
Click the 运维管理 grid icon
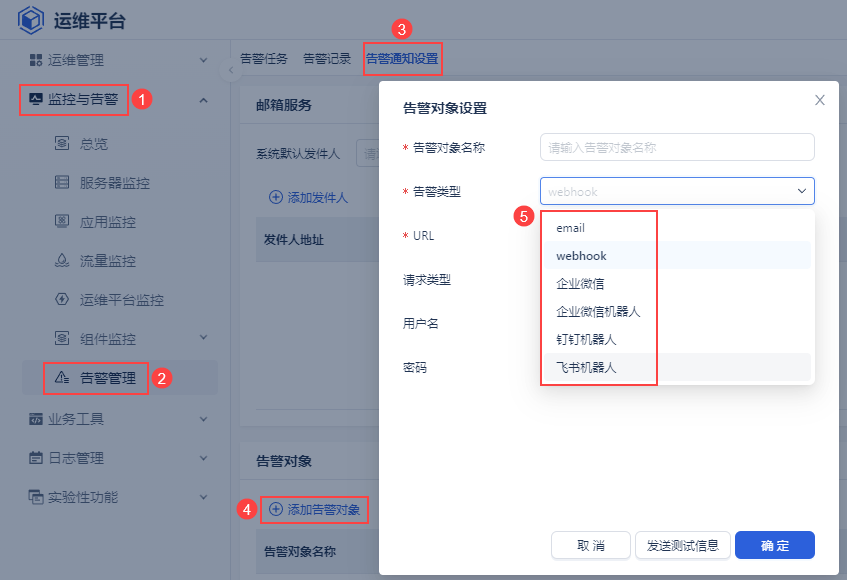(36, 60)
